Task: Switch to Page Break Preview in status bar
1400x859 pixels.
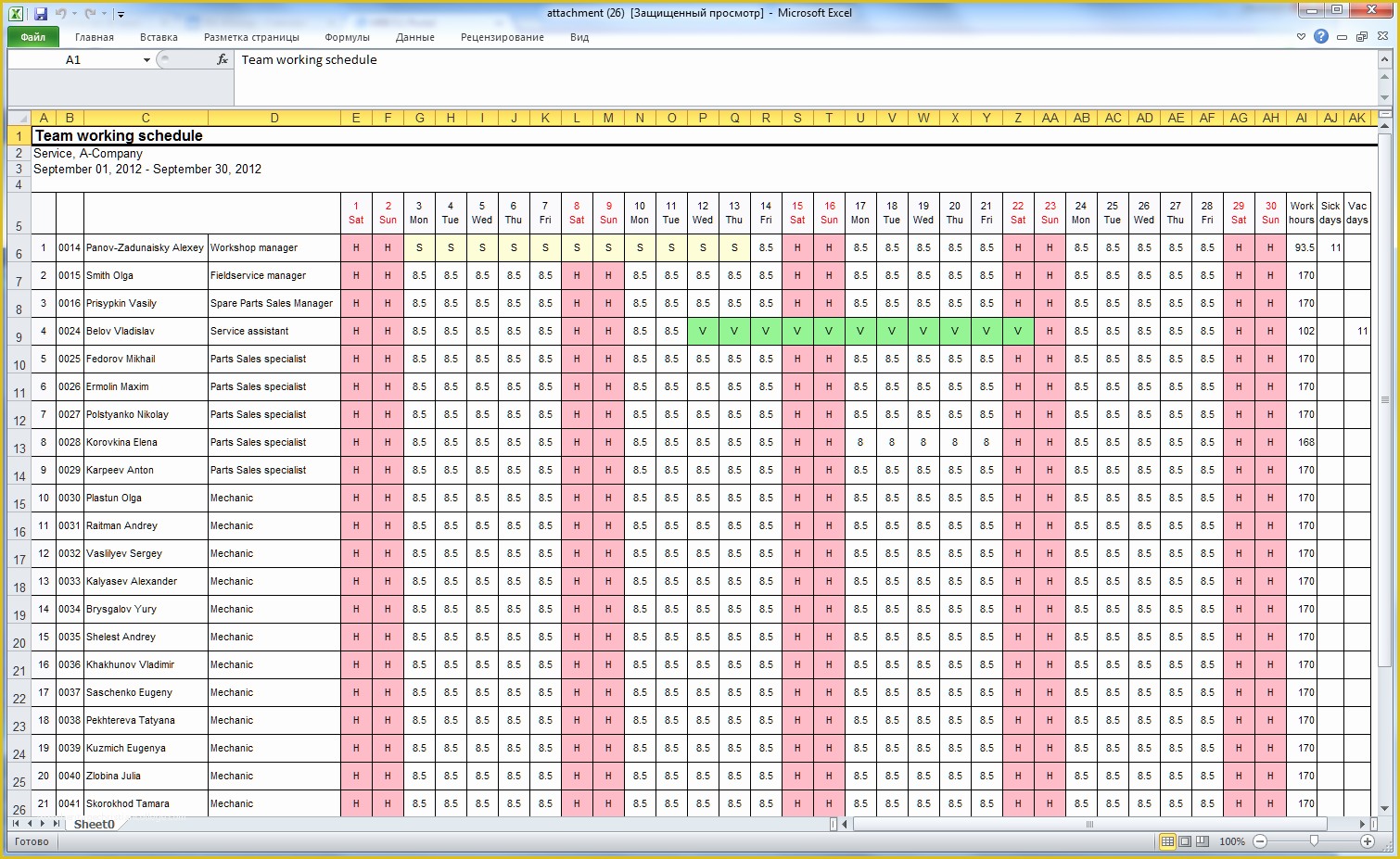Action: click(x=1203, y=841)
